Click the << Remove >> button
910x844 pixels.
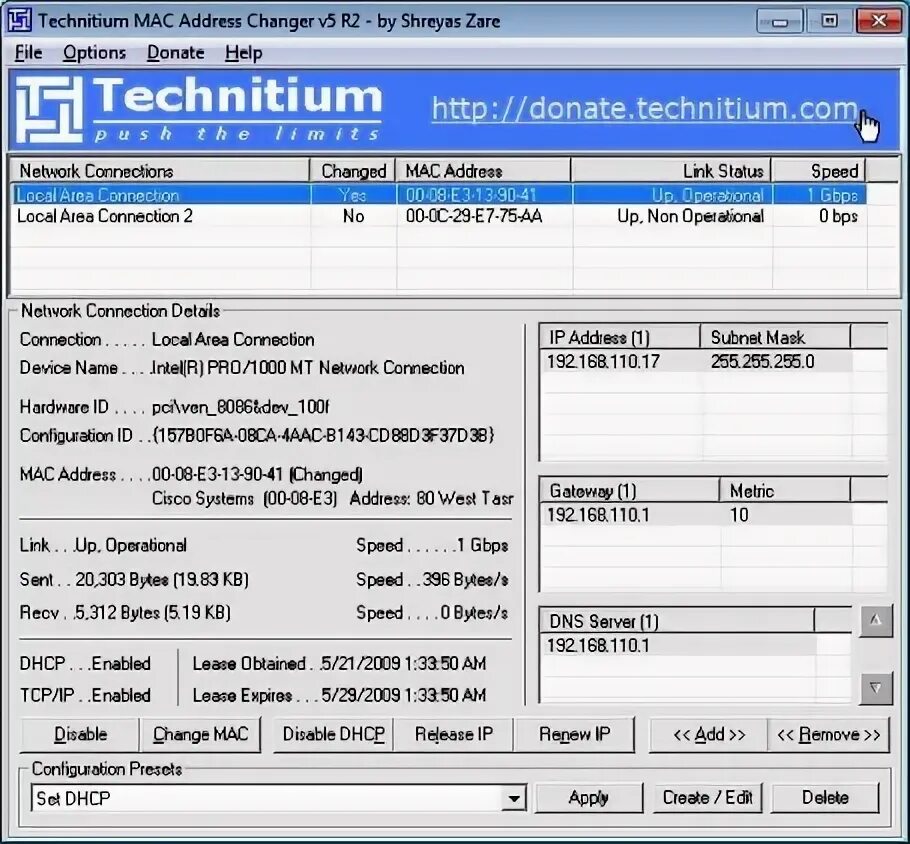click(829, 734)
